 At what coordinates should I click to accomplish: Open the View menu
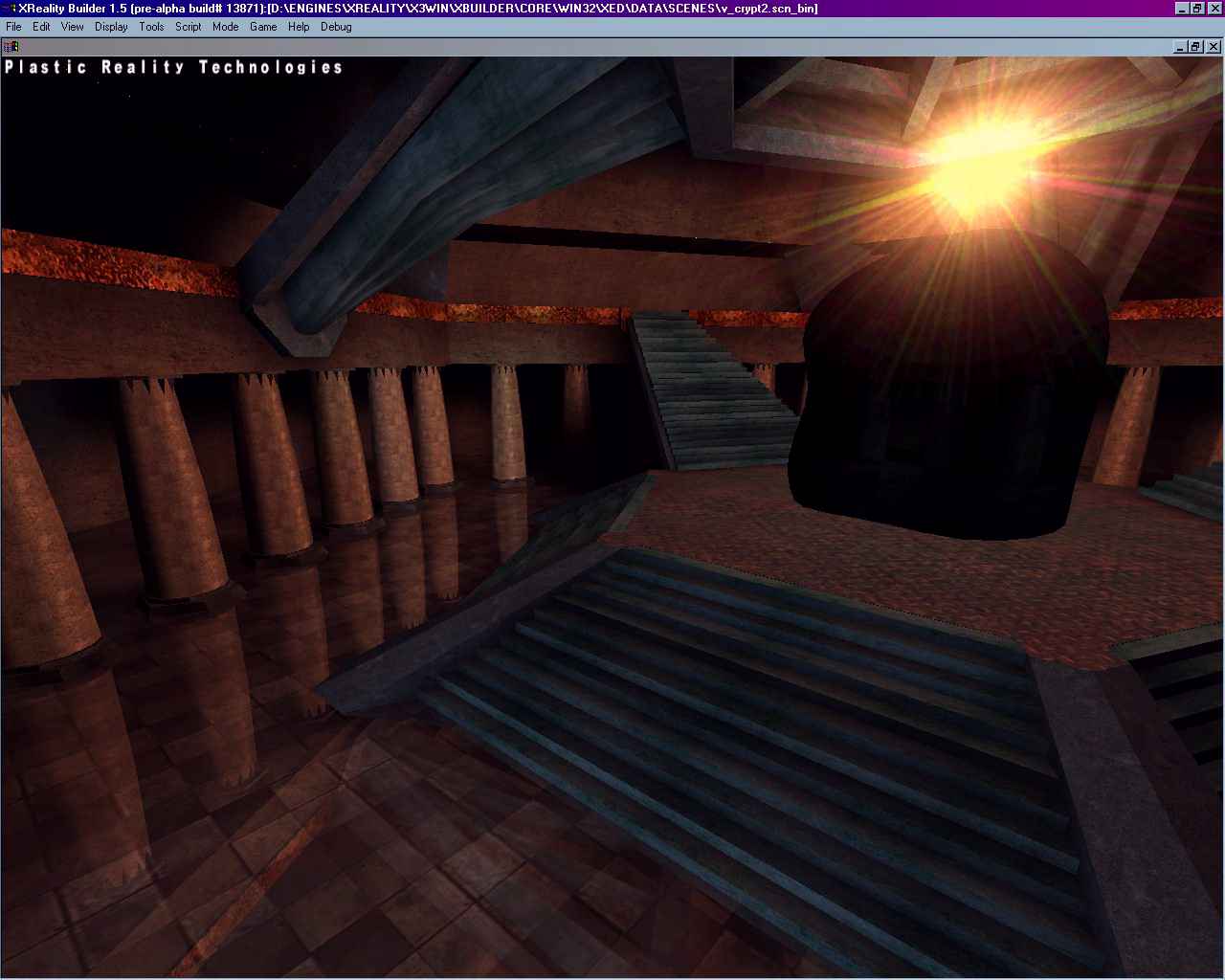pyautogui.click(x=73, y=27)
